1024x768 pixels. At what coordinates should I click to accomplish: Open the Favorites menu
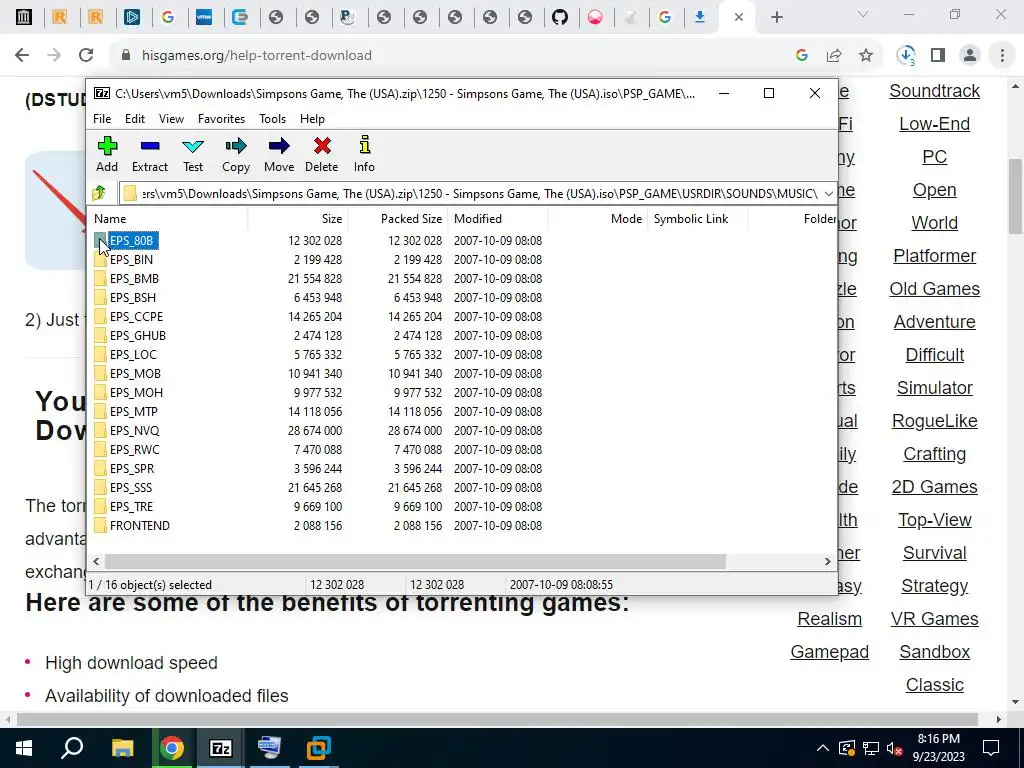coord(221,119)
